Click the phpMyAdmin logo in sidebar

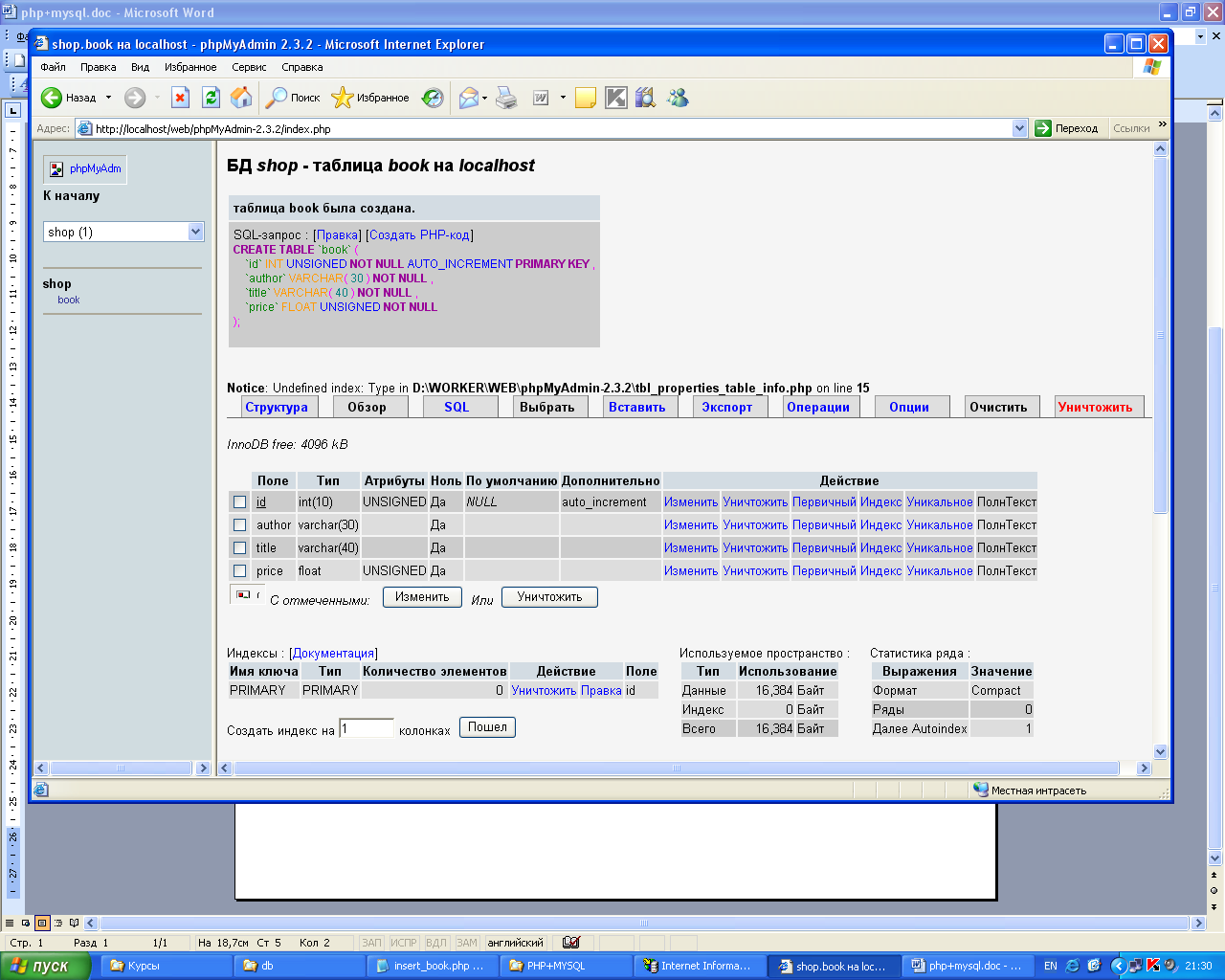pyautogui.click(x=85, y=169)
